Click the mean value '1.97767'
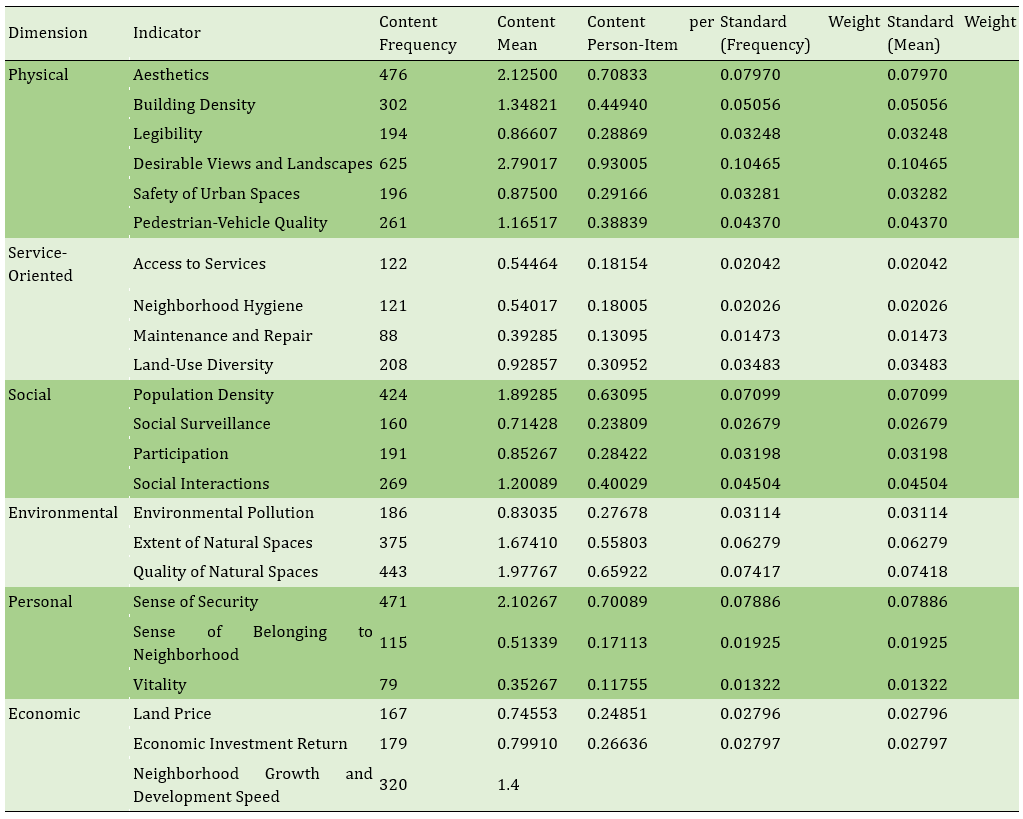 point(527,572)
